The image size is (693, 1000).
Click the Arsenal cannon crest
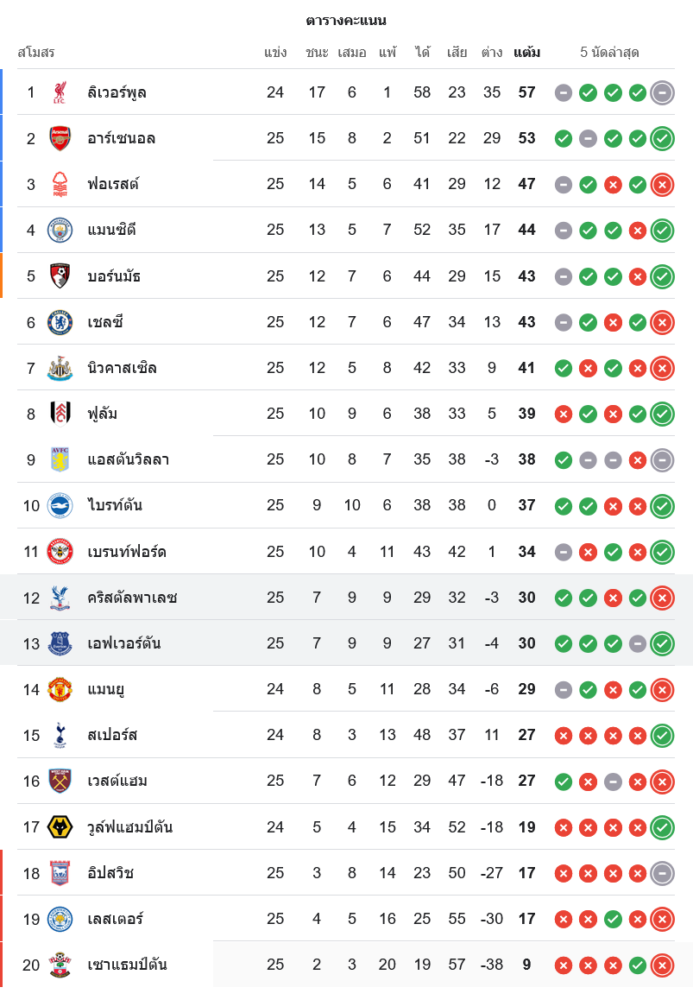pyautogui.click(x=60, y=138)
